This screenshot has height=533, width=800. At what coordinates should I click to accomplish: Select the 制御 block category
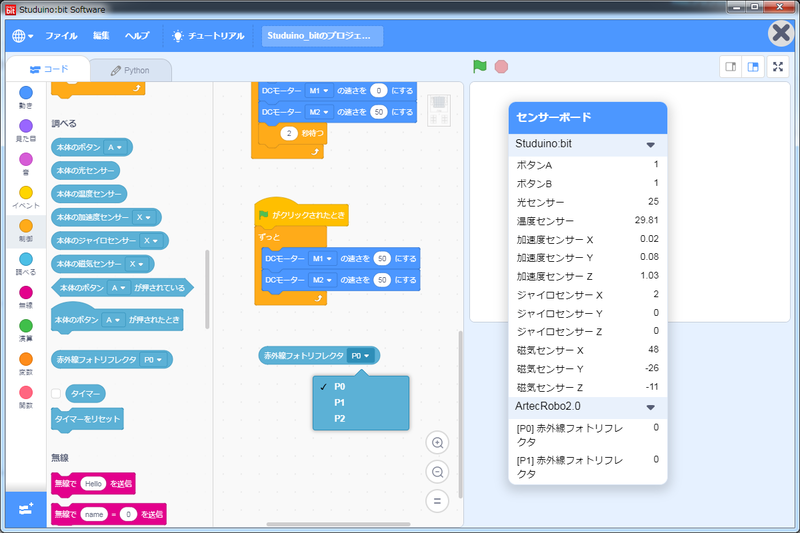[26, 231]
